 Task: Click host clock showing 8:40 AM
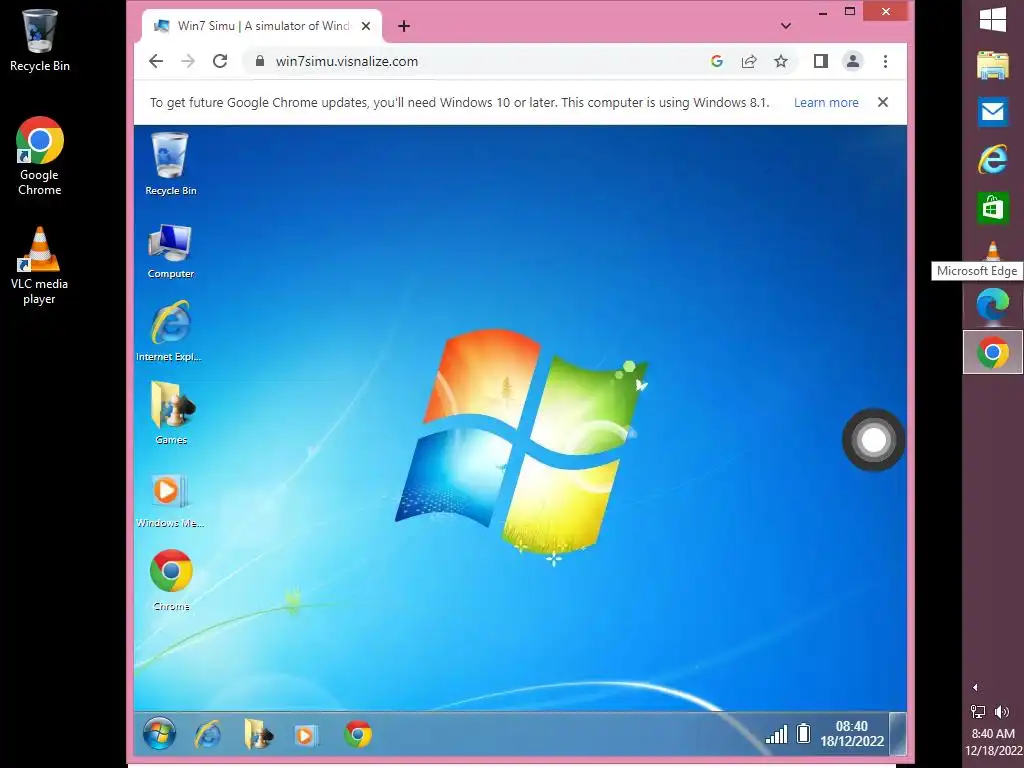993,742
